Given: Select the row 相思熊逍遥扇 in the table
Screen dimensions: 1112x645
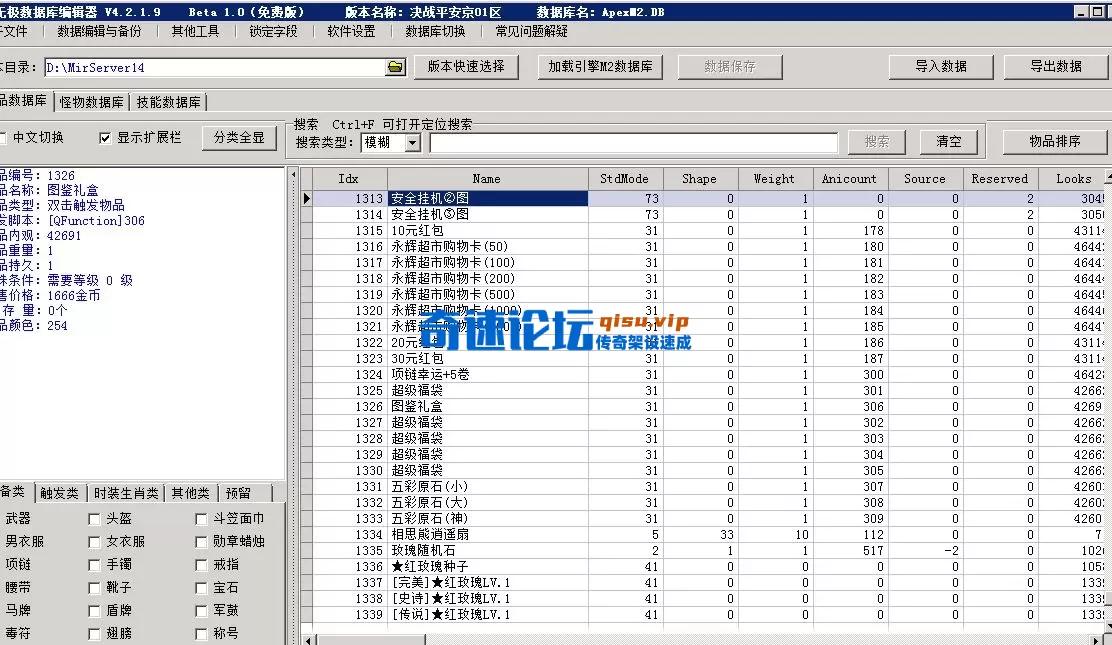Looking at the screenshot, I should pos(450,534).
